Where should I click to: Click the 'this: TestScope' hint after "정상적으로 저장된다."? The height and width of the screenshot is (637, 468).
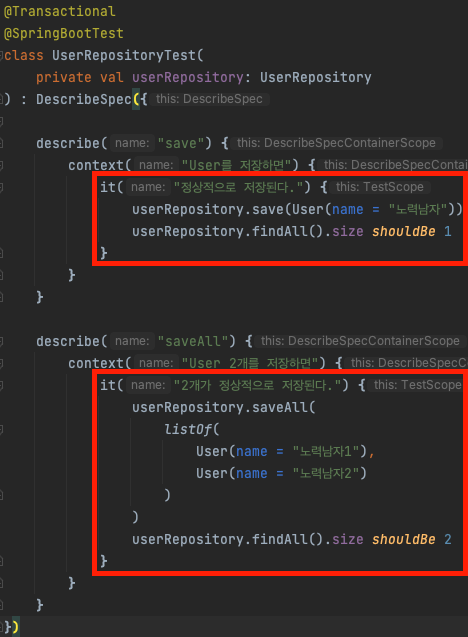(x=380, y=187)
